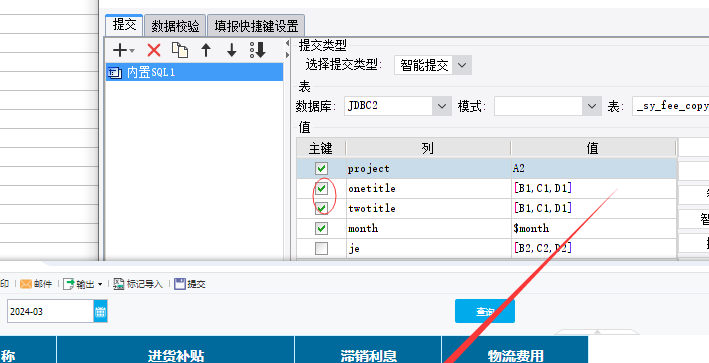Copy the selected submit item

[x=180, y=50]
